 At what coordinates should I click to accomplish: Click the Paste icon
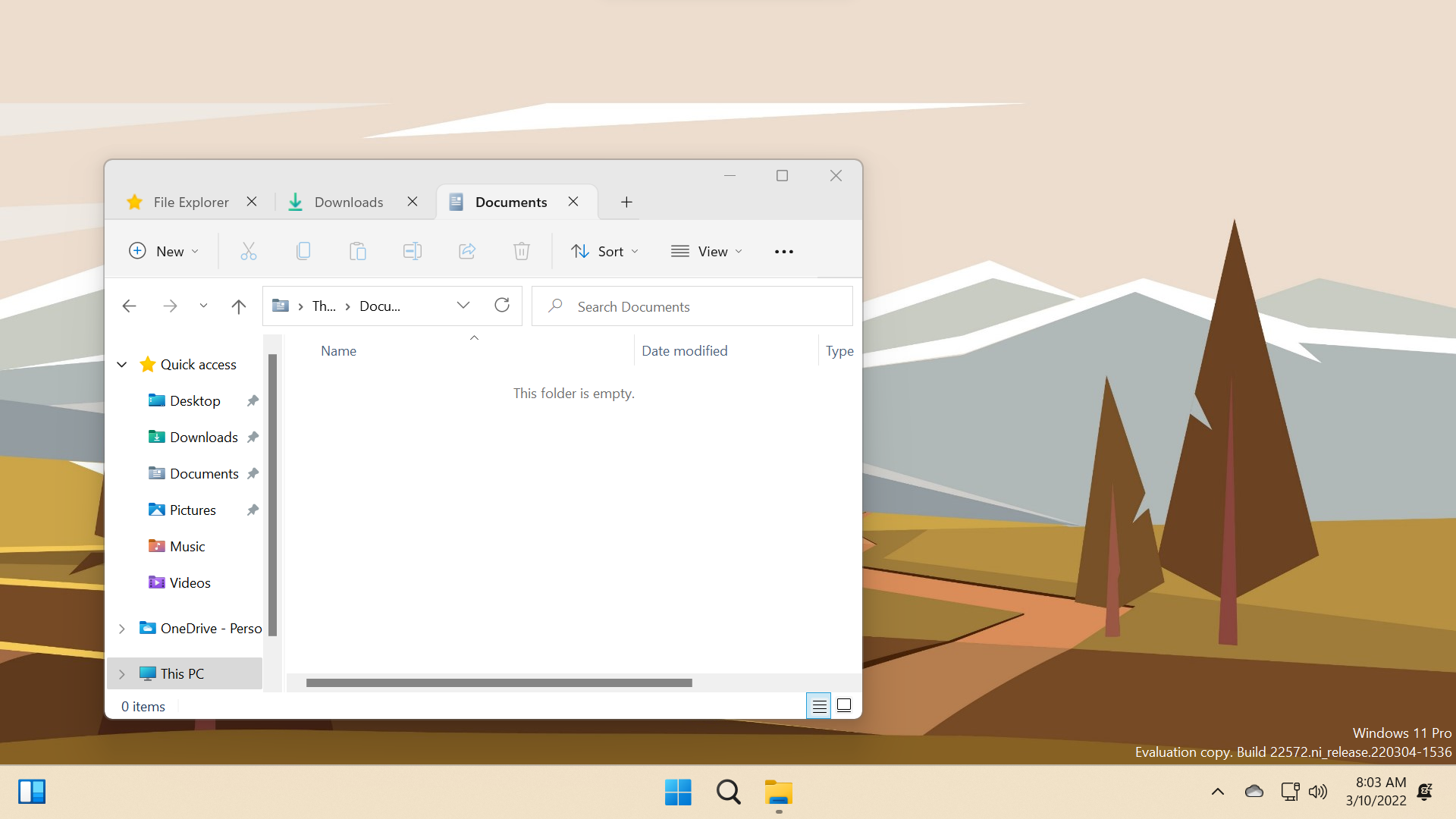(357, 251)
